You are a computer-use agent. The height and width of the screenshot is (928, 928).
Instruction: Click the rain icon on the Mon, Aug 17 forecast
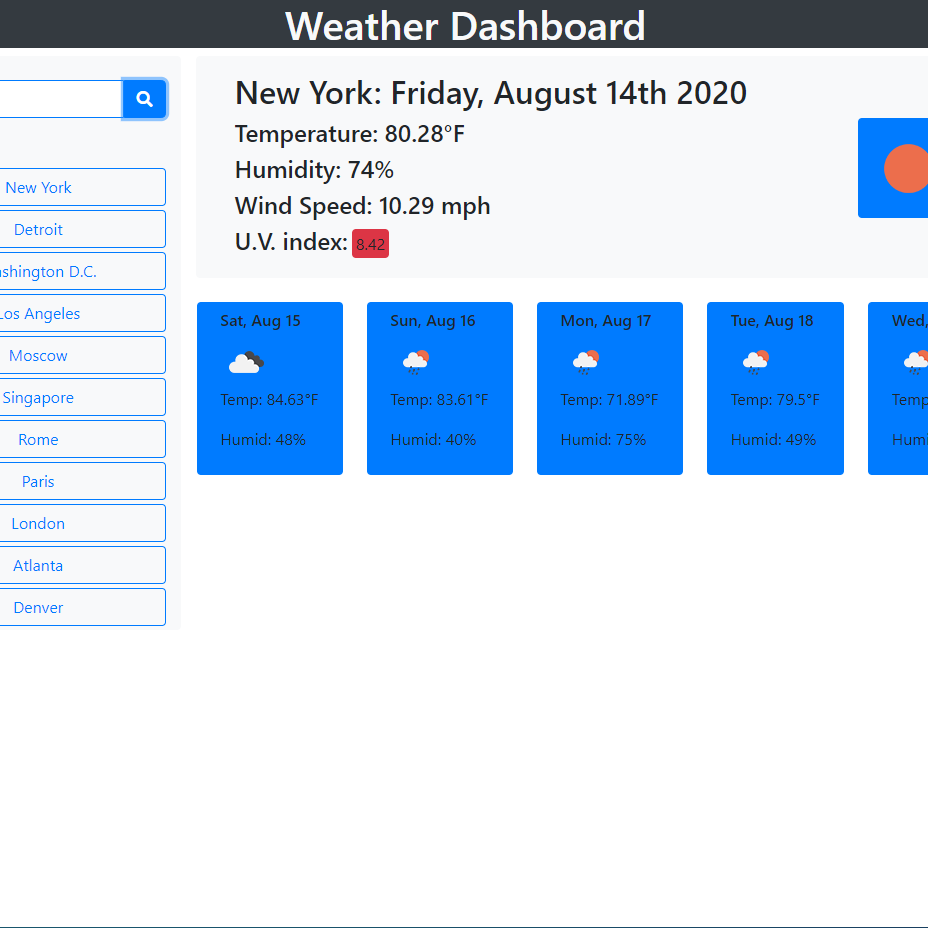click(x=587, y=362)
